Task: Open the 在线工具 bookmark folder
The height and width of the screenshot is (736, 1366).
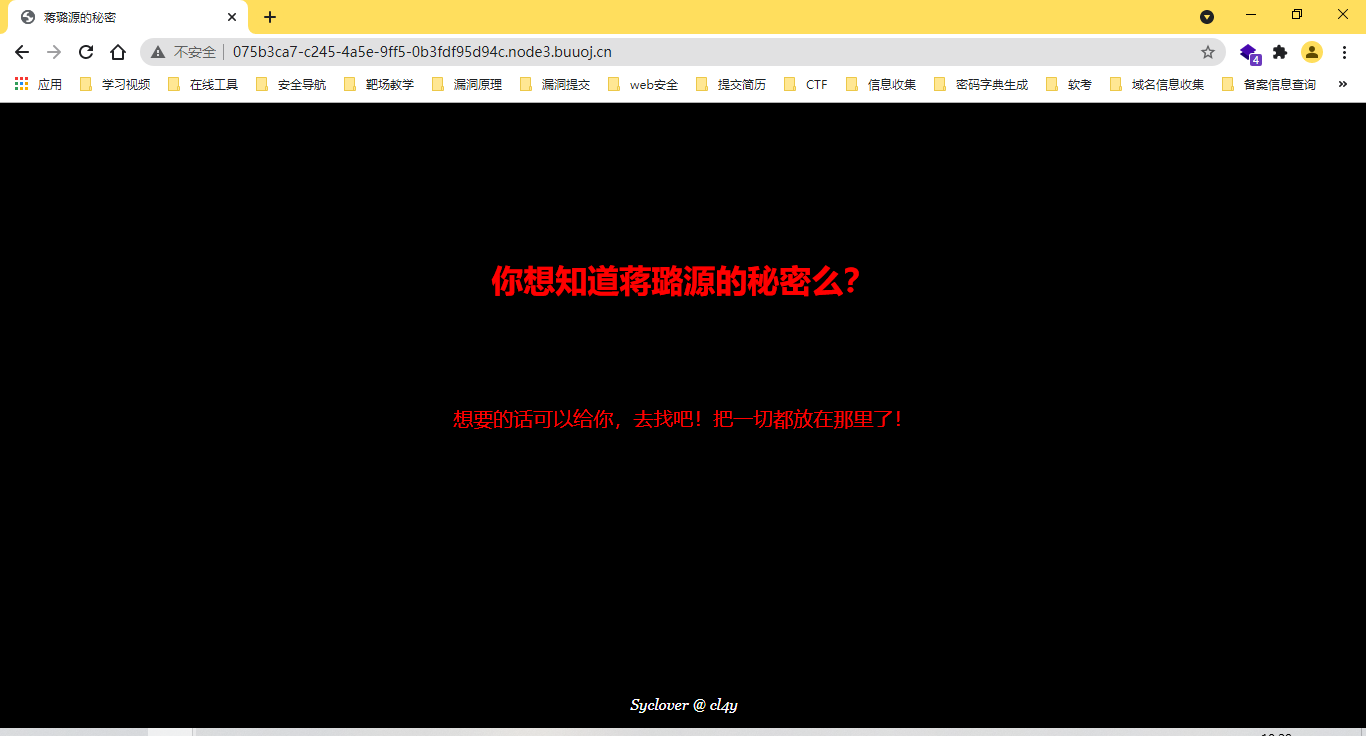Action: tap(203, 85)
